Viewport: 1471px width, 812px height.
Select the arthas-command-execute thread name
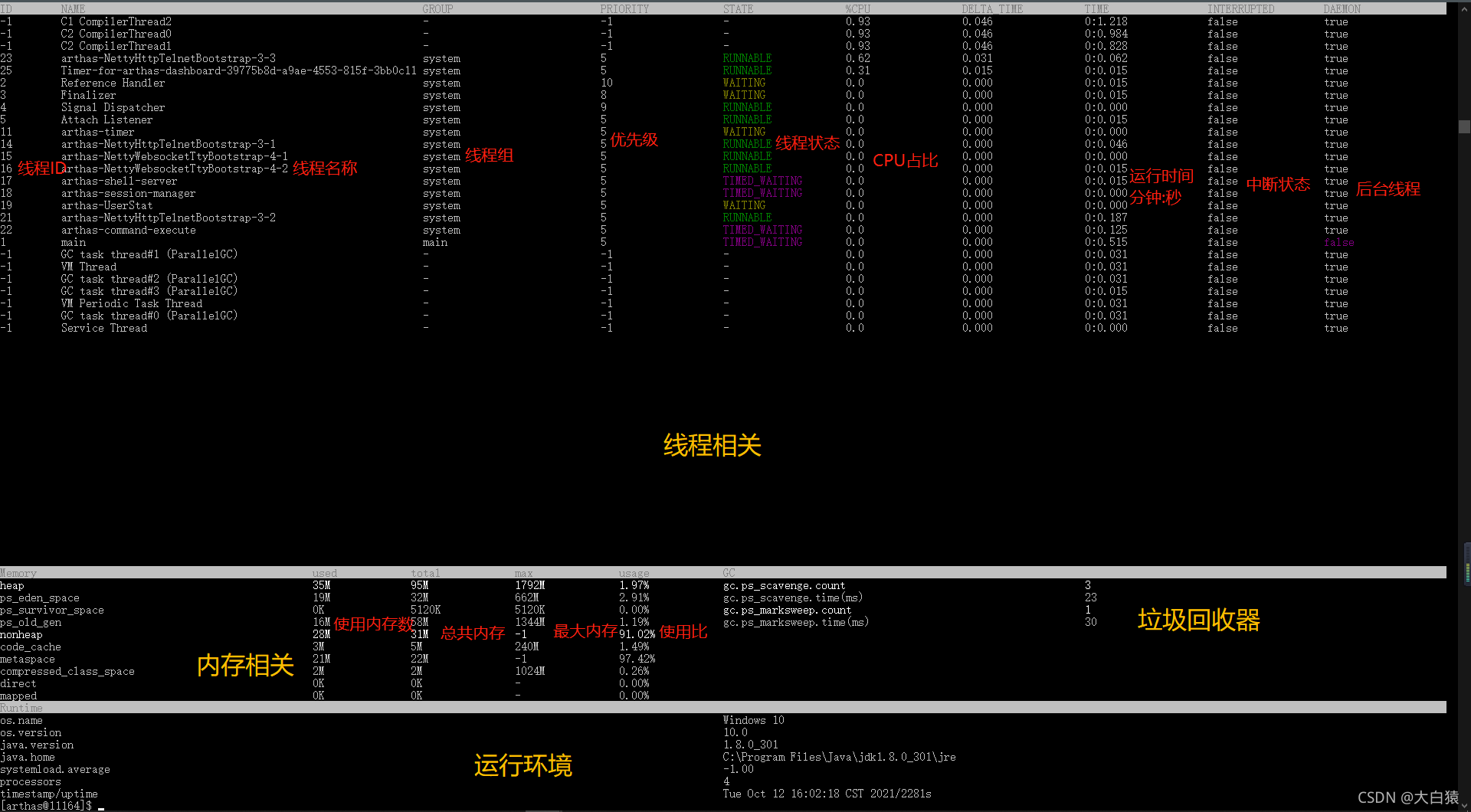[x=128, y=230]
